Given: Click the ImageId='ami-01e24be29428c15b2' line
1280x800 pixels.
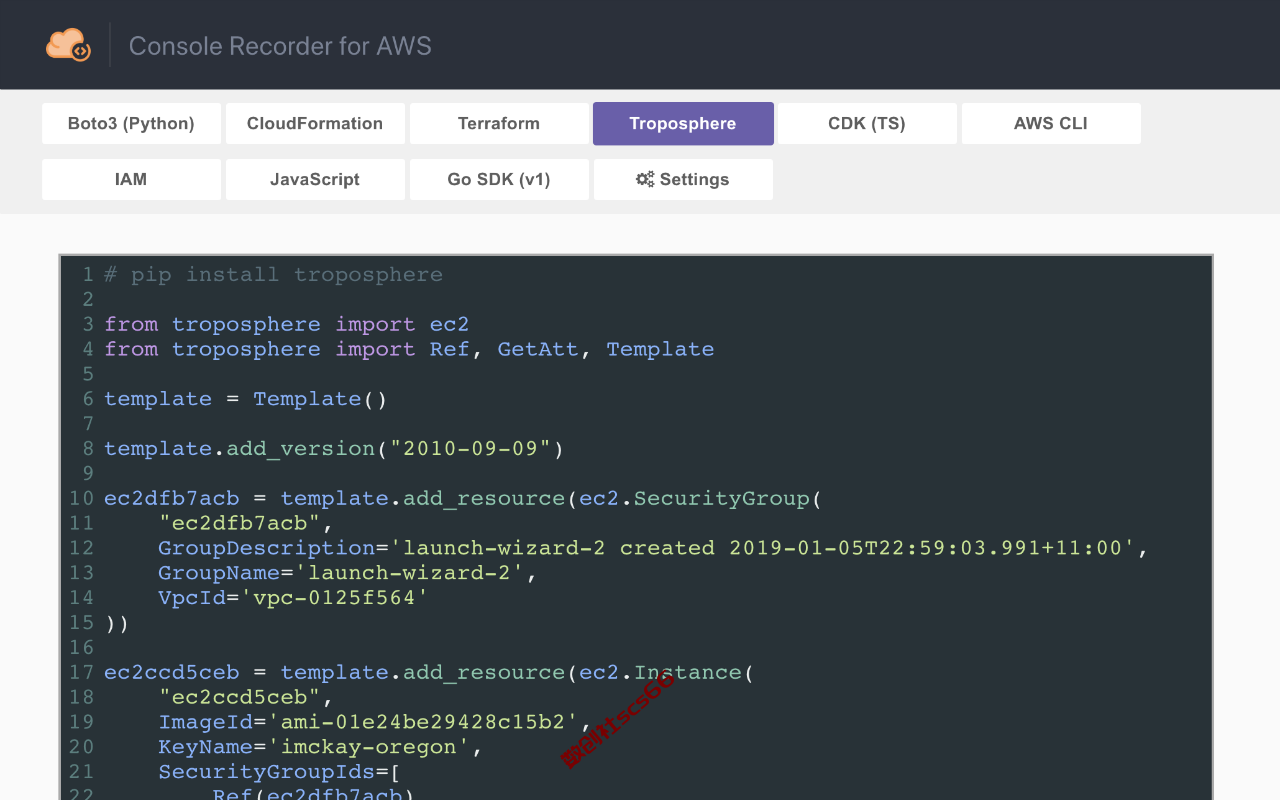Looking at the screenshot, I should click(x=375, y=722).
